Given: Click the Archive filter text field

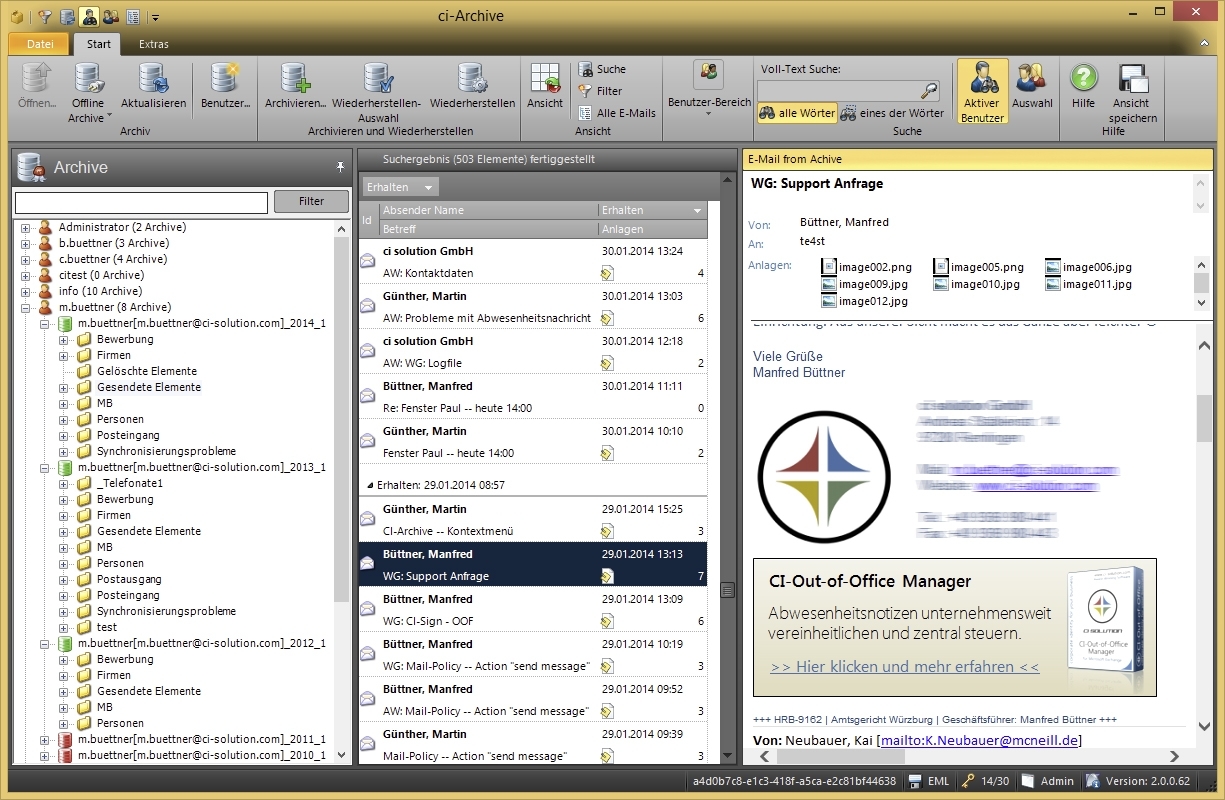Looking at the screenshot, I should [141, 202].
